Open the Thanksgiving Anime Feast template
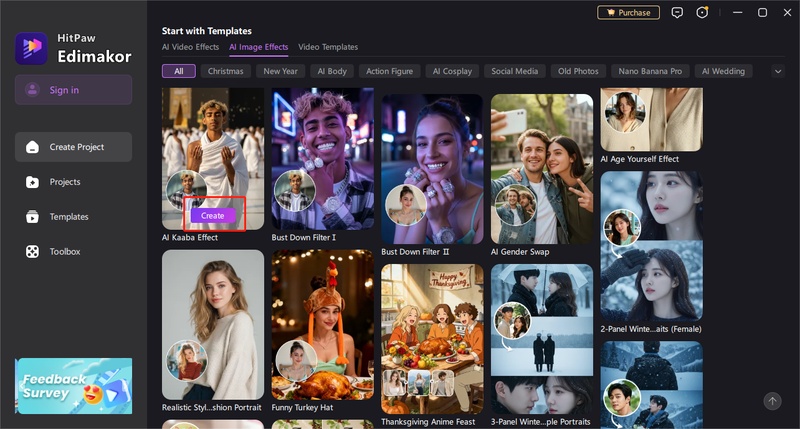 point(432,339)
